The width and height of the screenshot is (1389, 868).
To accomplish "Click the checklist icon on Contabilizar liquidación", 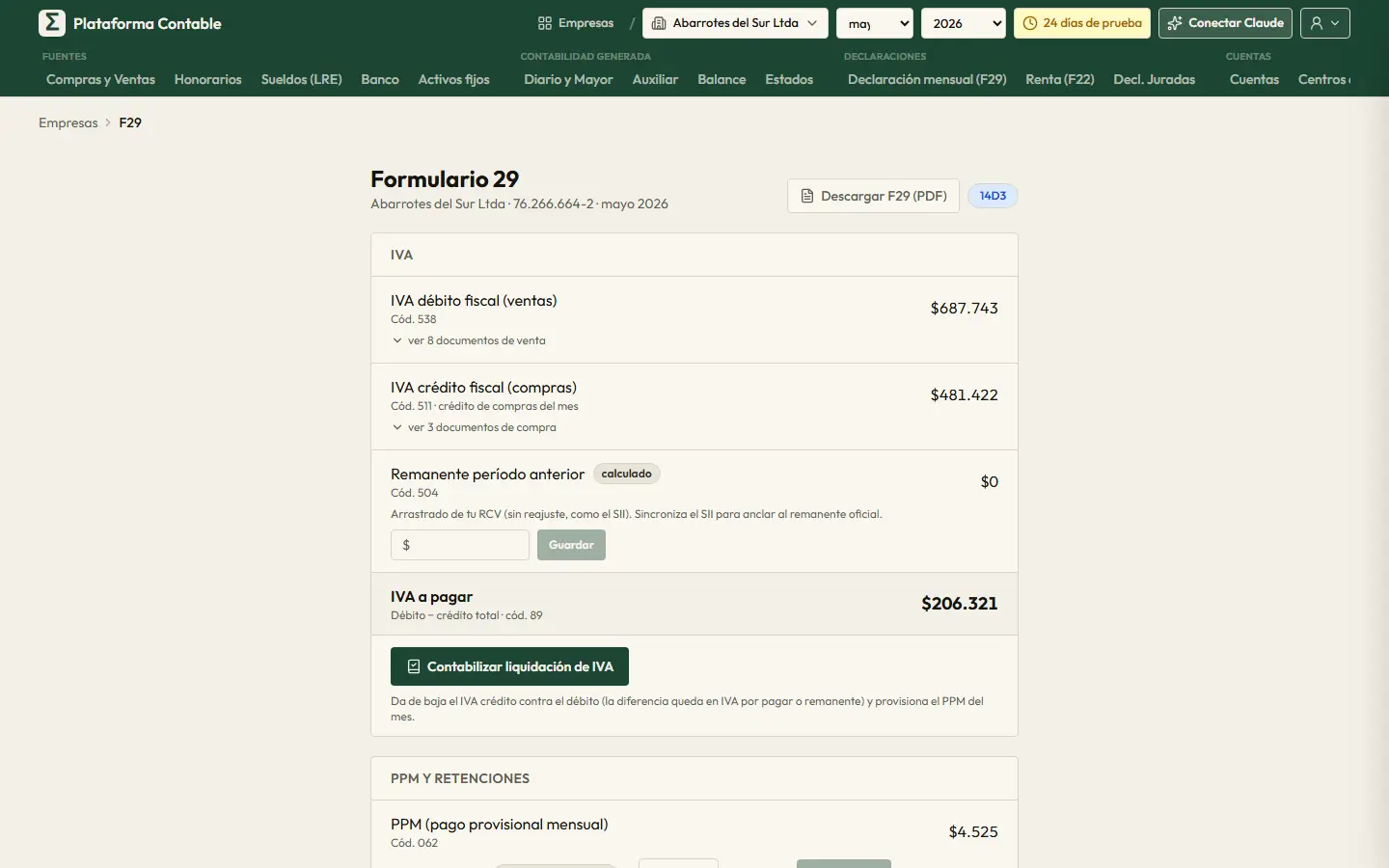I will [414, 666].
